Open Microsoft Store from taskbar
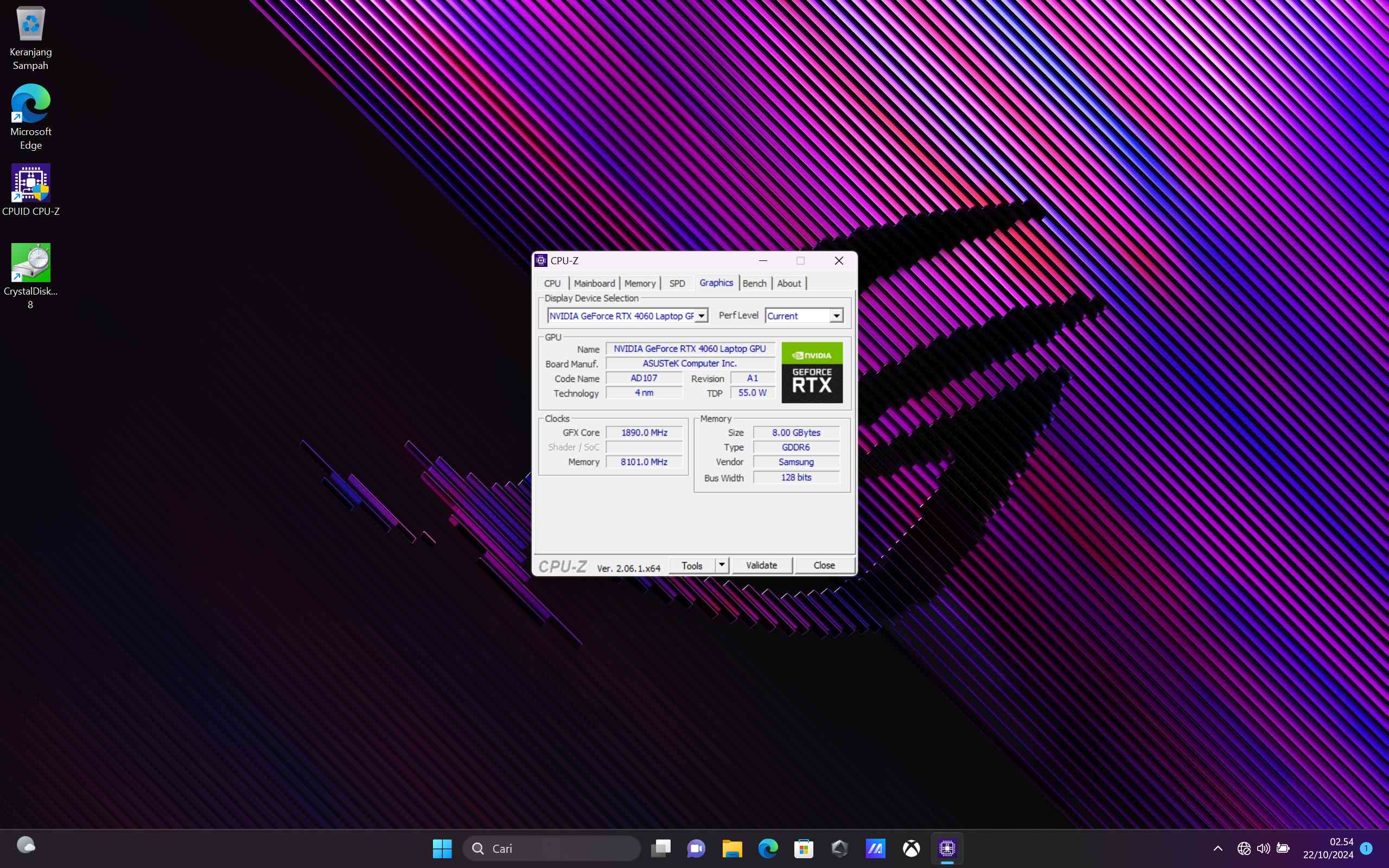This screenshot has height=868, width=1389. pyautogui.click(x=804, y=848)
